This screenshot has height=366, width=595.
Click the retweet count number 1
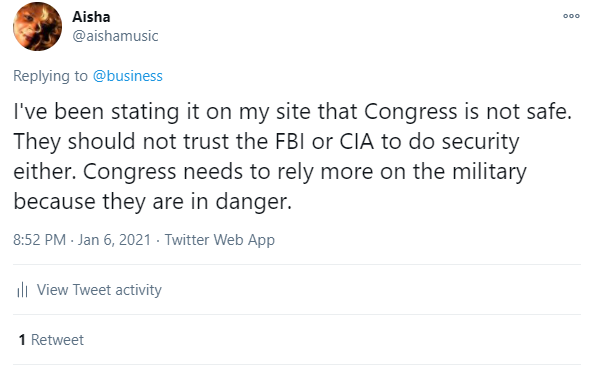point(22,340)
